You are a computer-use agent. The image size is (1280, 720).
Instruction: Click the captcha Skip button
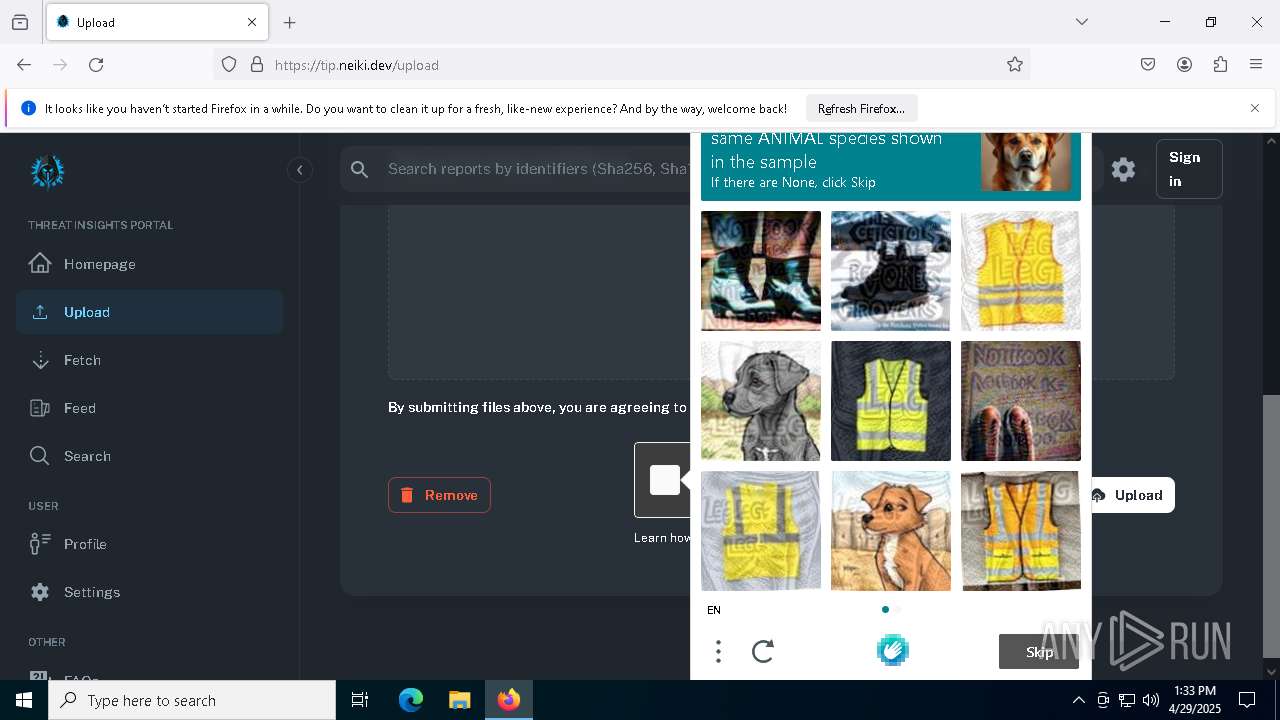pyautogui.click(x=1039, y=652)
